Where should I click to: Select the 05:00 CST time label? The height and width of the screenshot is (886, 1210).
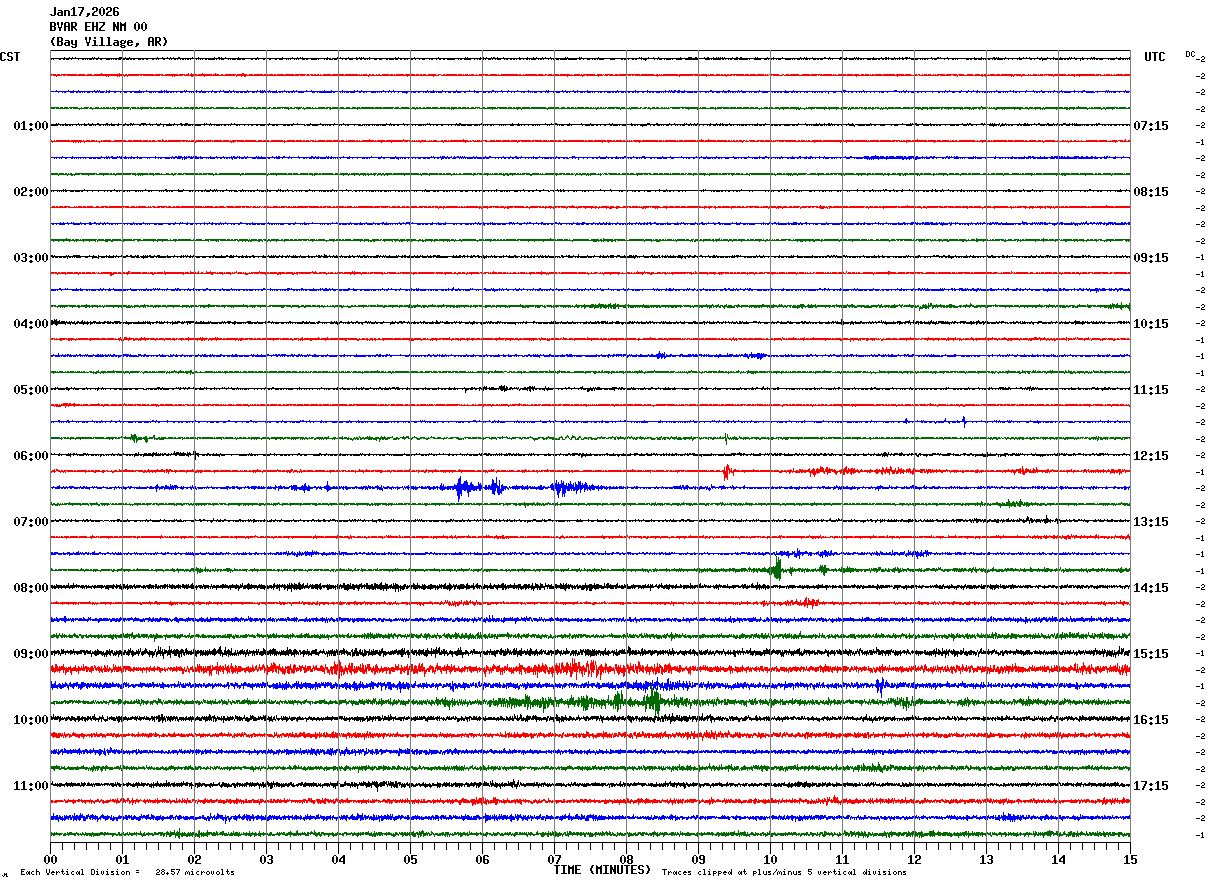click(x=31, y=390)
